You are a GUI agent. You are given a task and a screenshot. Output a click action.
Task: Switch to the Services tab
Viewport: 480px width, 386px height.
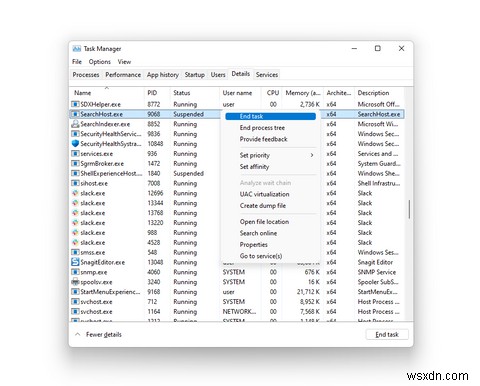click(267, 75)
